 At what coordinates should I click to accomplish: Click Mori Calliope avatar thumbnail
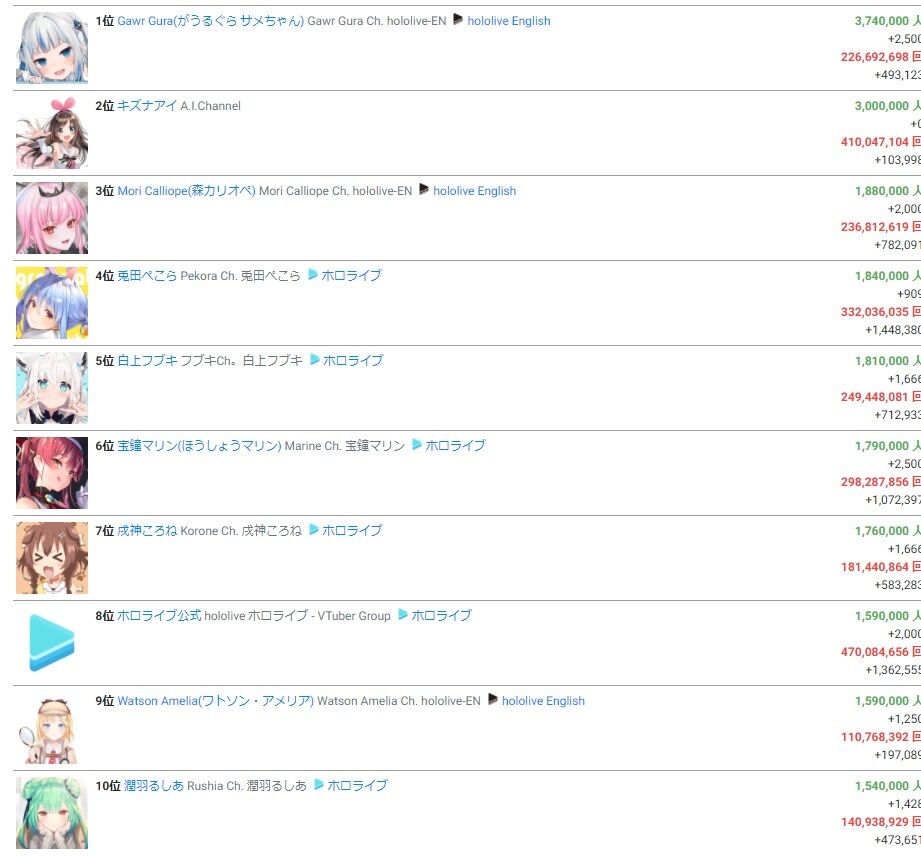click(52, 218)
